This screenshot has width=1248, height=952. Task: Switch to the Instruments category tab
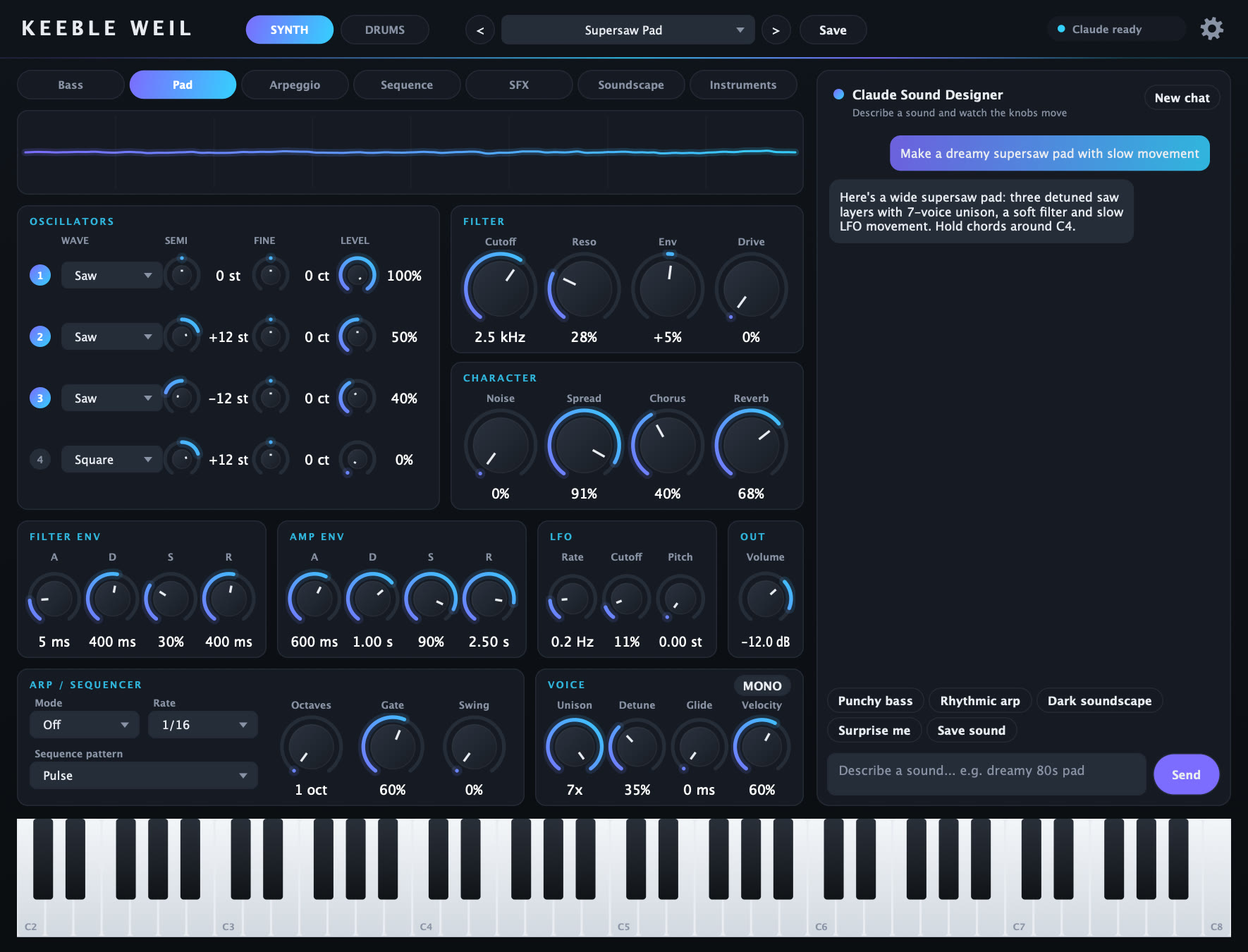point(743,85)
